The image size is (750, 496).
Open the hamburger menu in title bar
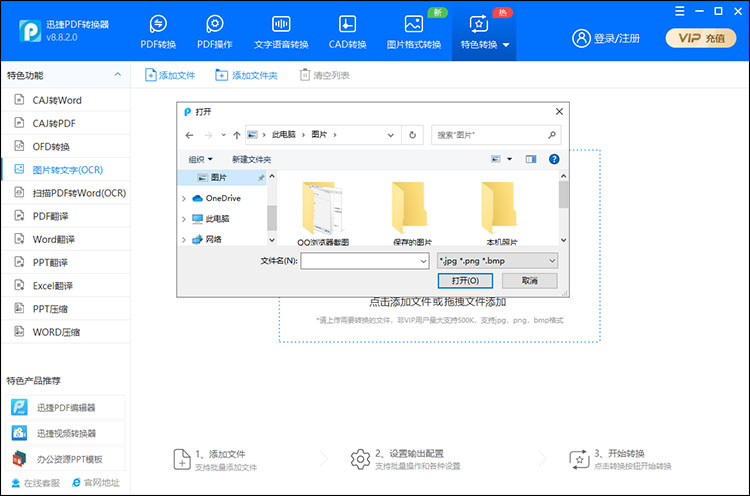[680, 11]
